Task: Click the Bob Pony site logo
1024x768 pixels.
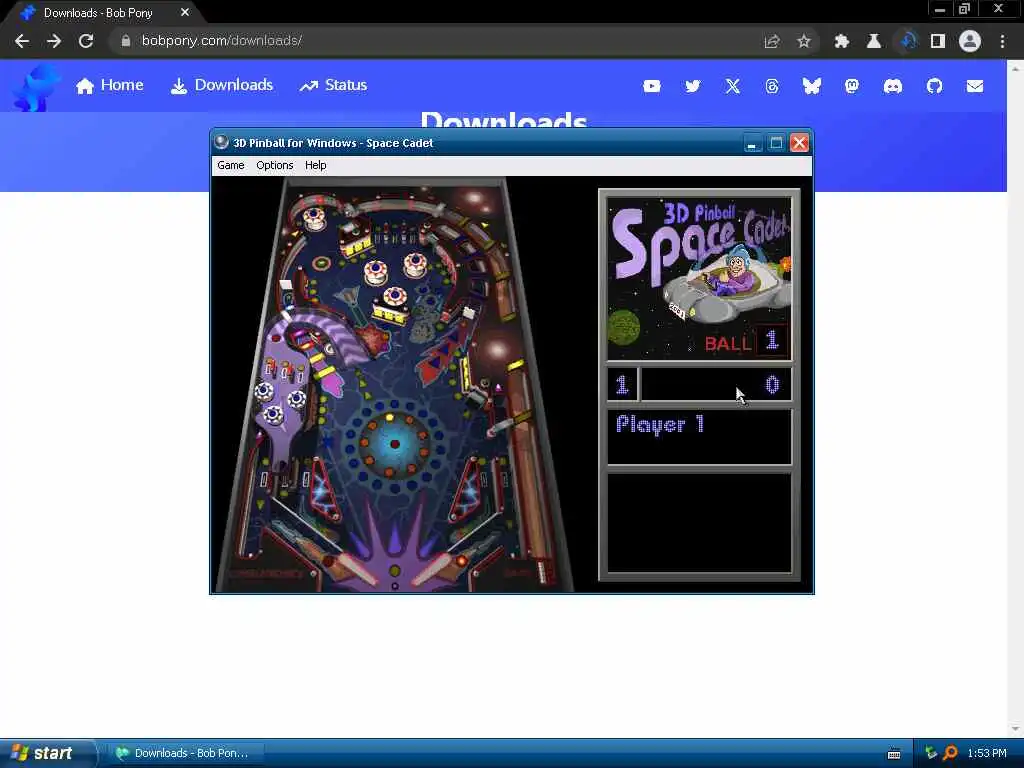Action: click(36, 87)
